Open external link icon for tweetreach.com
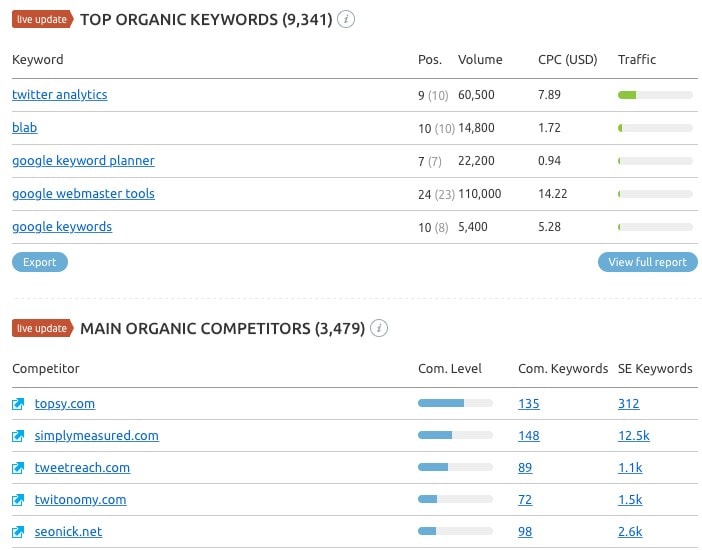This screenshot has height=550, width=702. click(18, 468)
